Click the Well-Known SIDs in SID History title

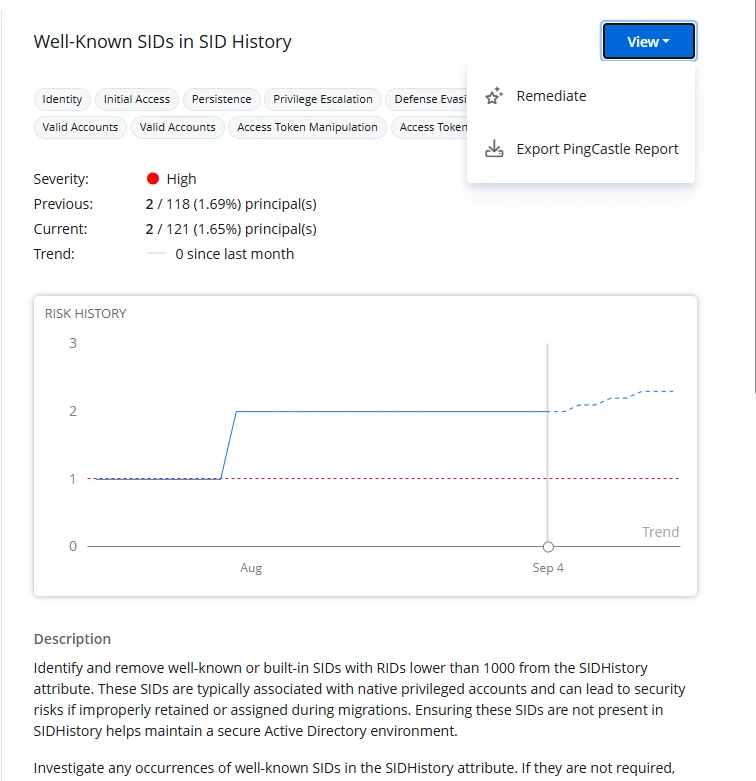[162, 42]
